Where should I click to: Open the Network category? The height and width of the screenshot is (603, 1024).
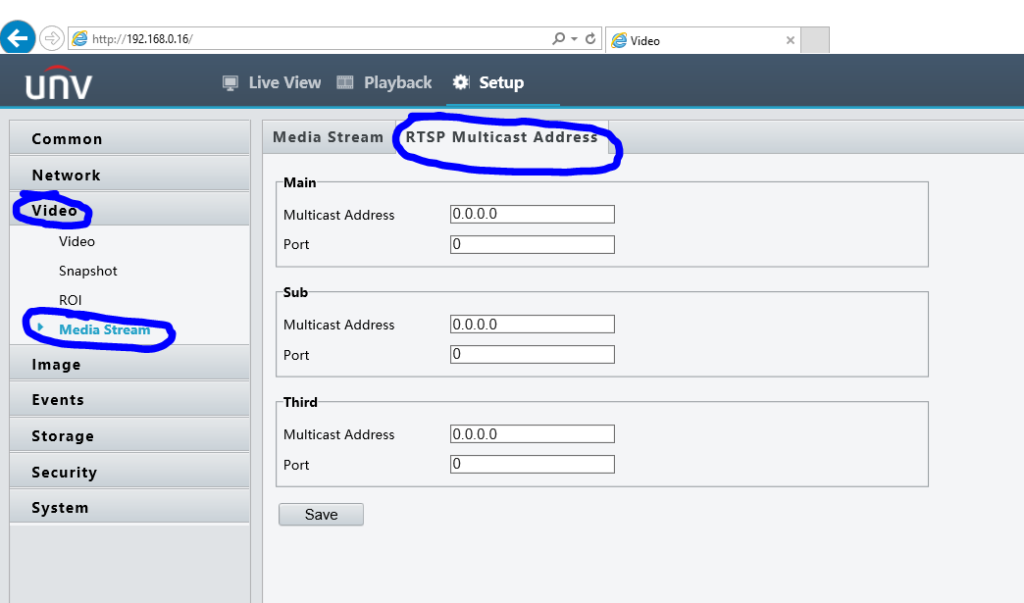coord(65,174)
